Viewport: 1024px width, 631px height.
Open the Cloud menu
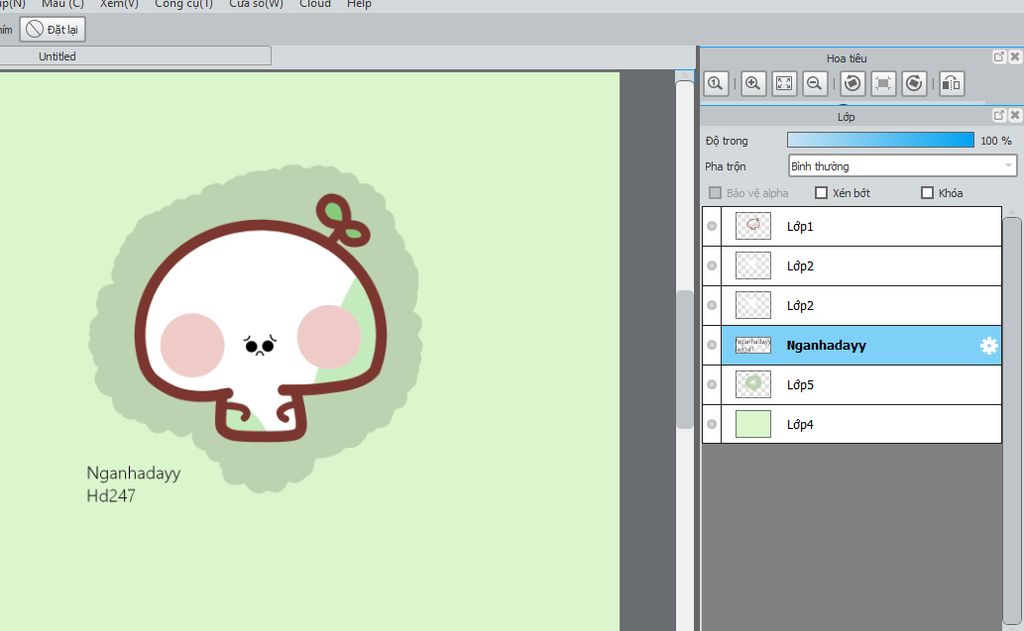315,4
